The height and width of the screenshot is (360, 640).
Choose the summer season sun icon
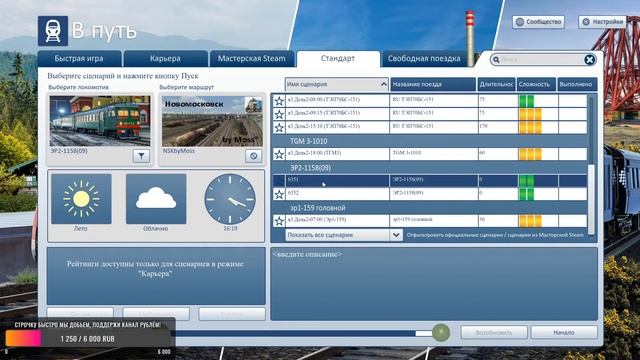tap(81, 199)
